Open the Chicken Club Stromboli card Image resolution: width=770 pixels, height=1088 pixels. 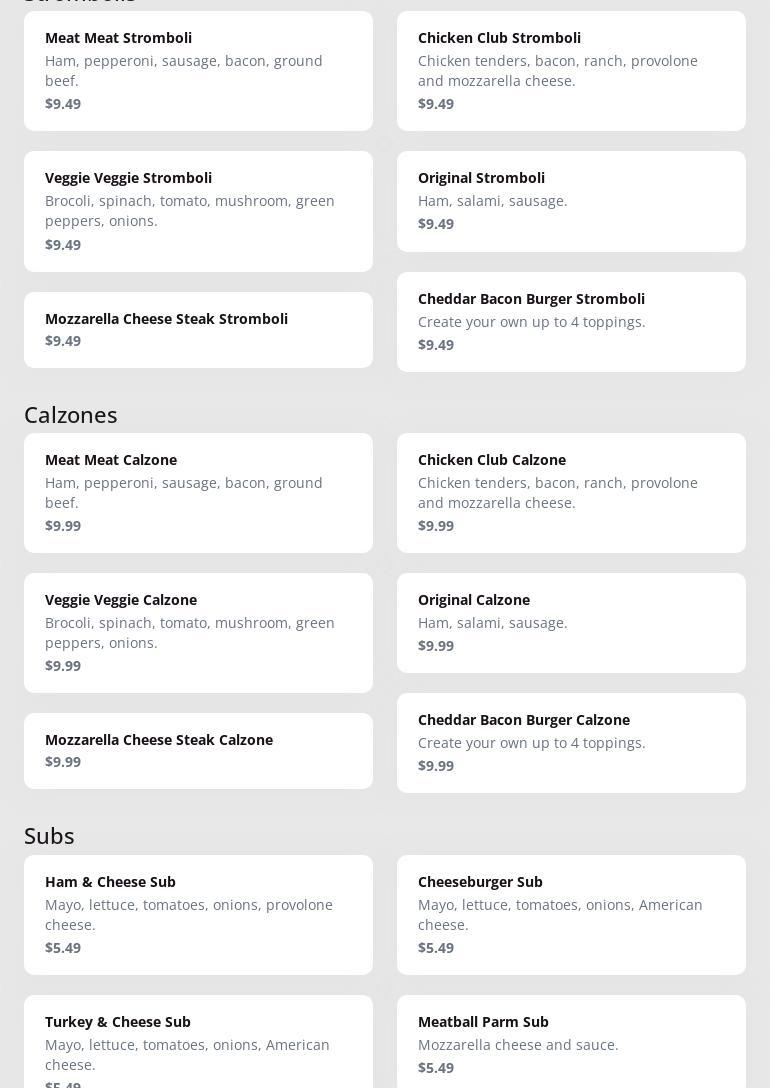click(571, 71)
